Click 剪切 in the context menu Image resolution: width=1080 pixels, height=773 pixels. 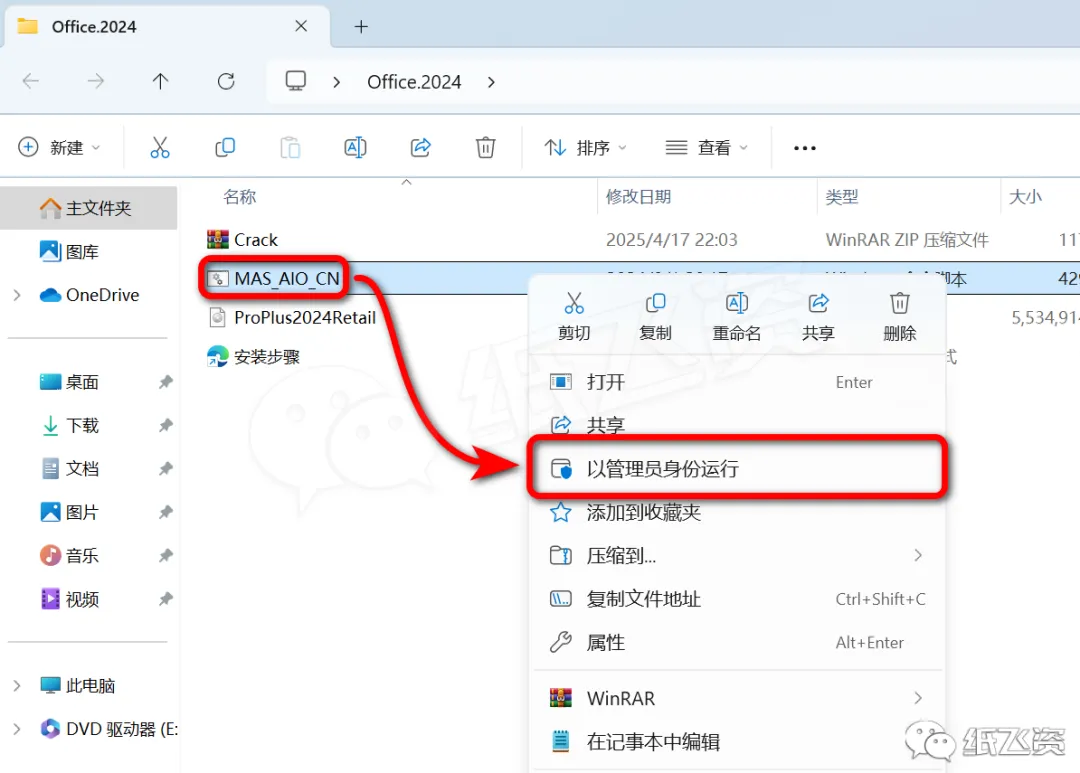point(574,317)
